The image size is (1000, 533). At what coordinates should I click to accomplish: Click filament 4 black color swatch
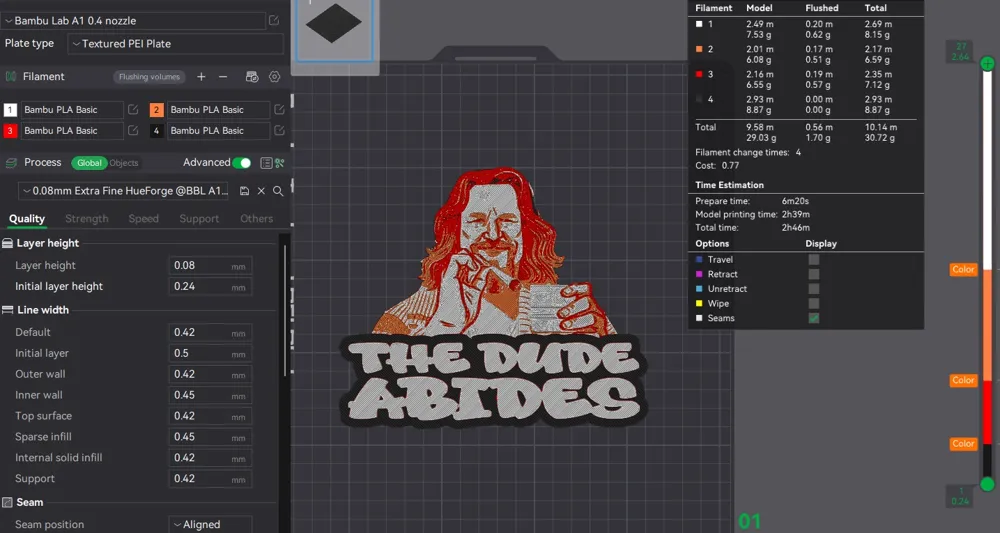point(156,131)
